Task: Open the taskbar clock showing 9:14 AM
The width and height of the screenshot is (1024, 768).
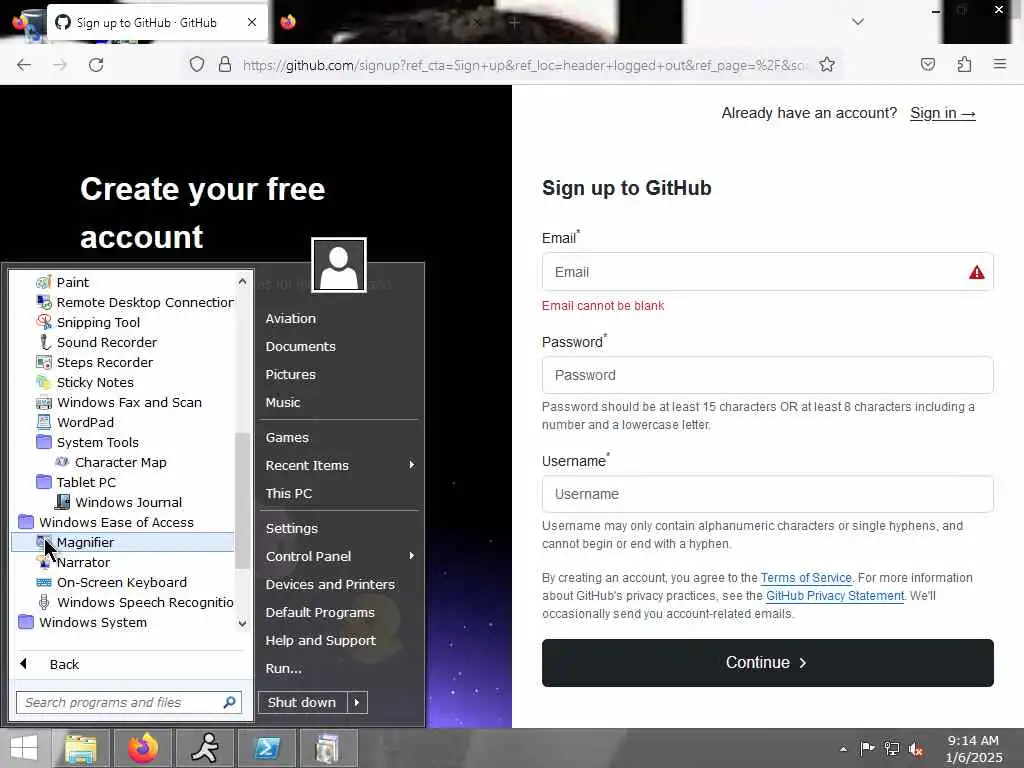Action: pos(974,749)
